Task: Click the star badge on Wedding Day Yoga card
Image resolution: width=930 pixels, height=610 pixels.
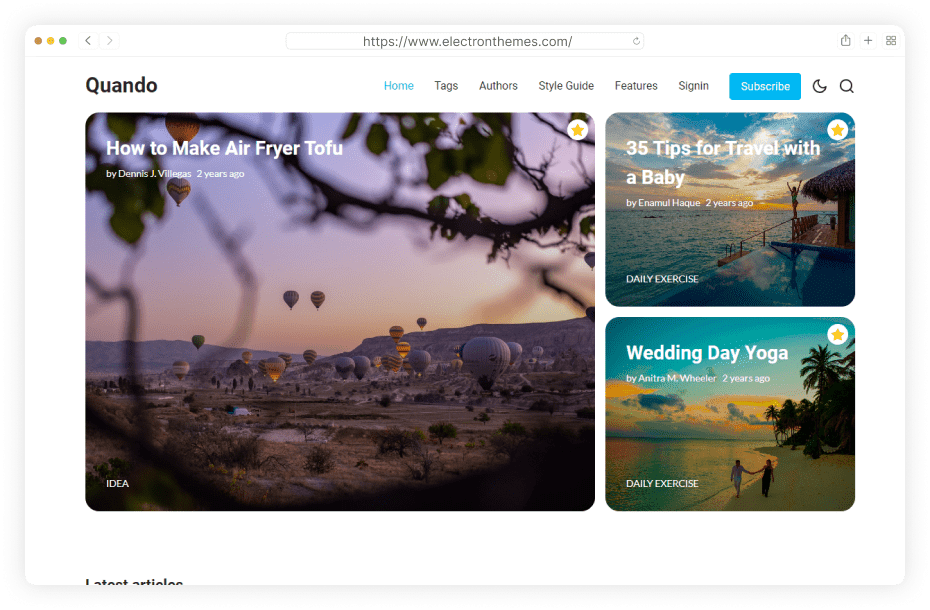Action: tap(838, 334)
